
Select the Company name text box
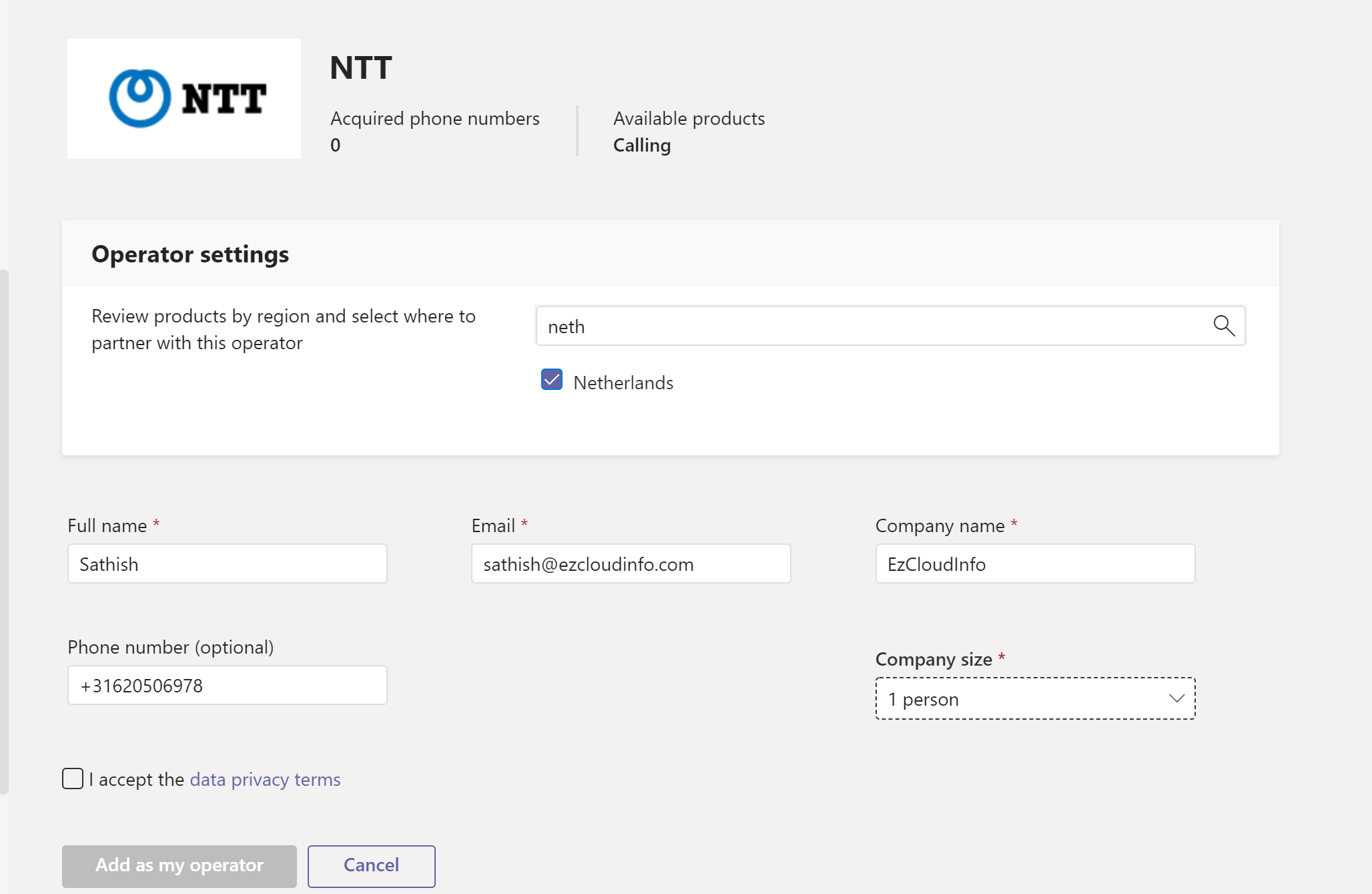tap(1034, 564)
